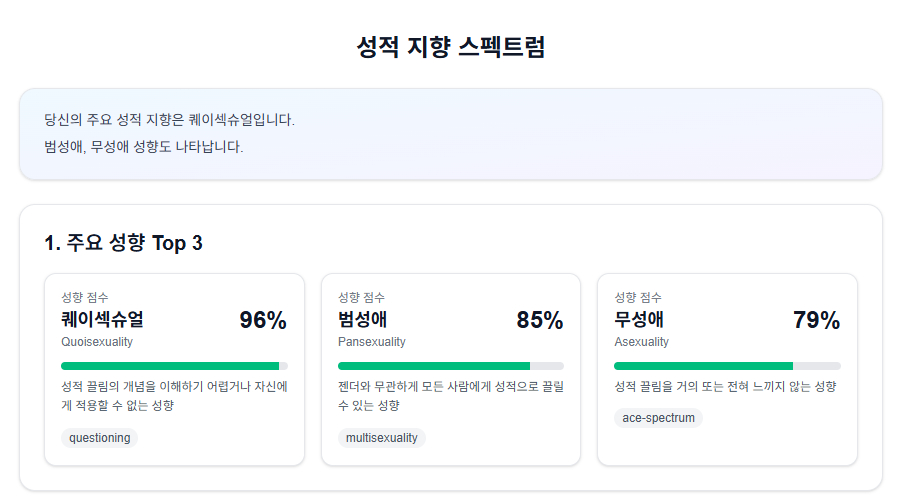Click the 무성애 progress bar

(x=727, y=366)
